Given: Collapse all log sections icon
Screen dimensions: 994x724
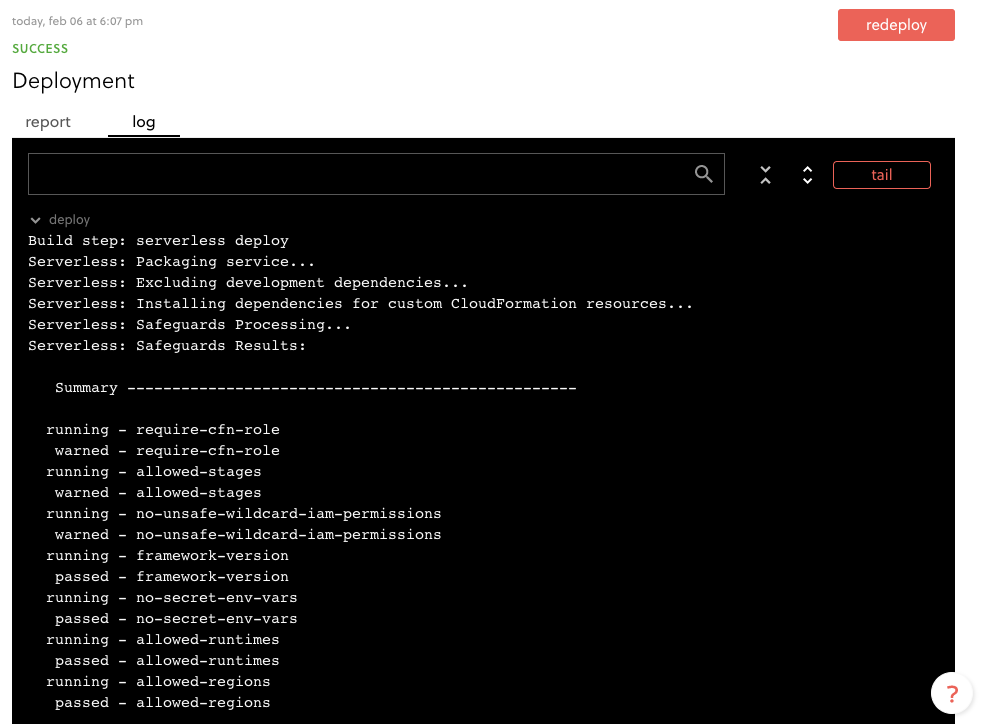Looking at the screenshot, I should click(766, 175).
